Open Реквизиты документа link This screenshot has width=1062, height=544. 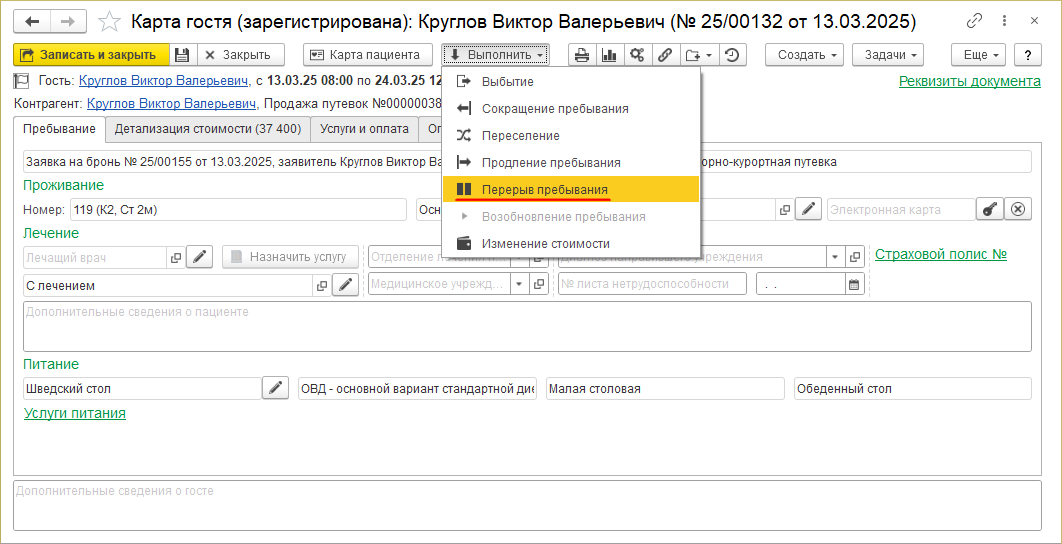pos(970,81)
